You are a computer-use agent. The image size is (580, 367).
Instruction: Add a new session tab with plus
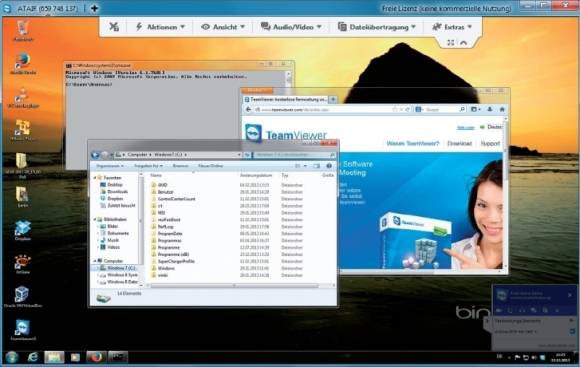(95, 8)
